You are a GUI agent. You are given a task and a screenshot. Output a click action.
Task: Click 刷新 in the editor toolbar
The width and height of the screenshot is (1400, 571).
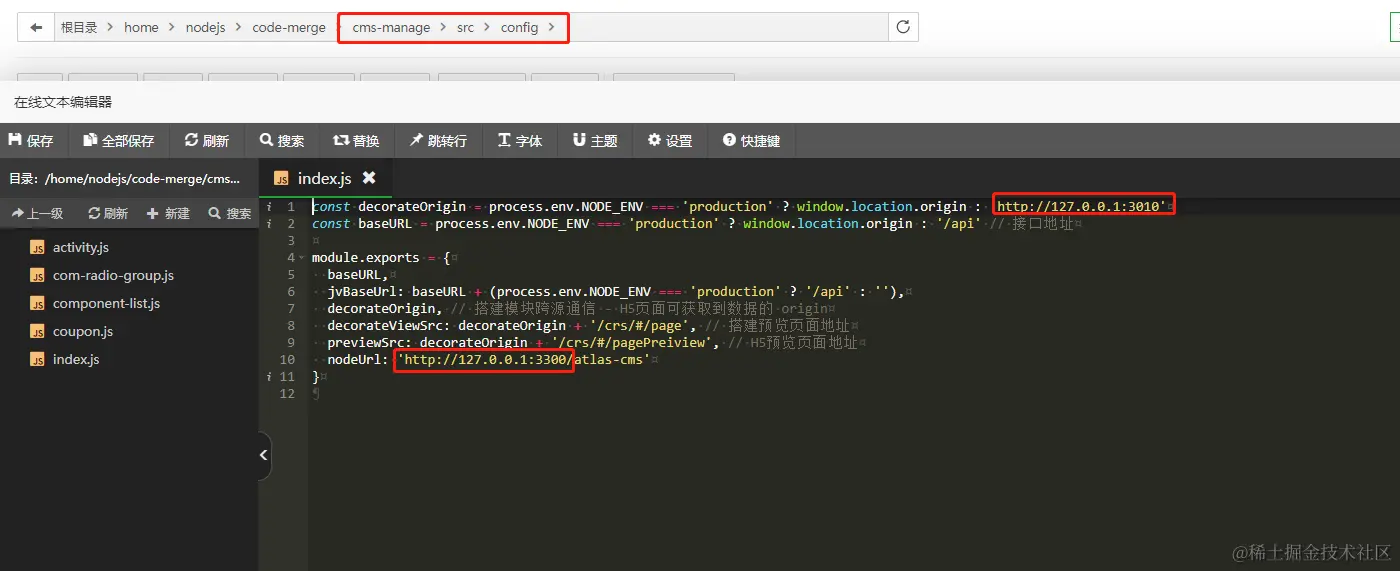tap(207, 141)
